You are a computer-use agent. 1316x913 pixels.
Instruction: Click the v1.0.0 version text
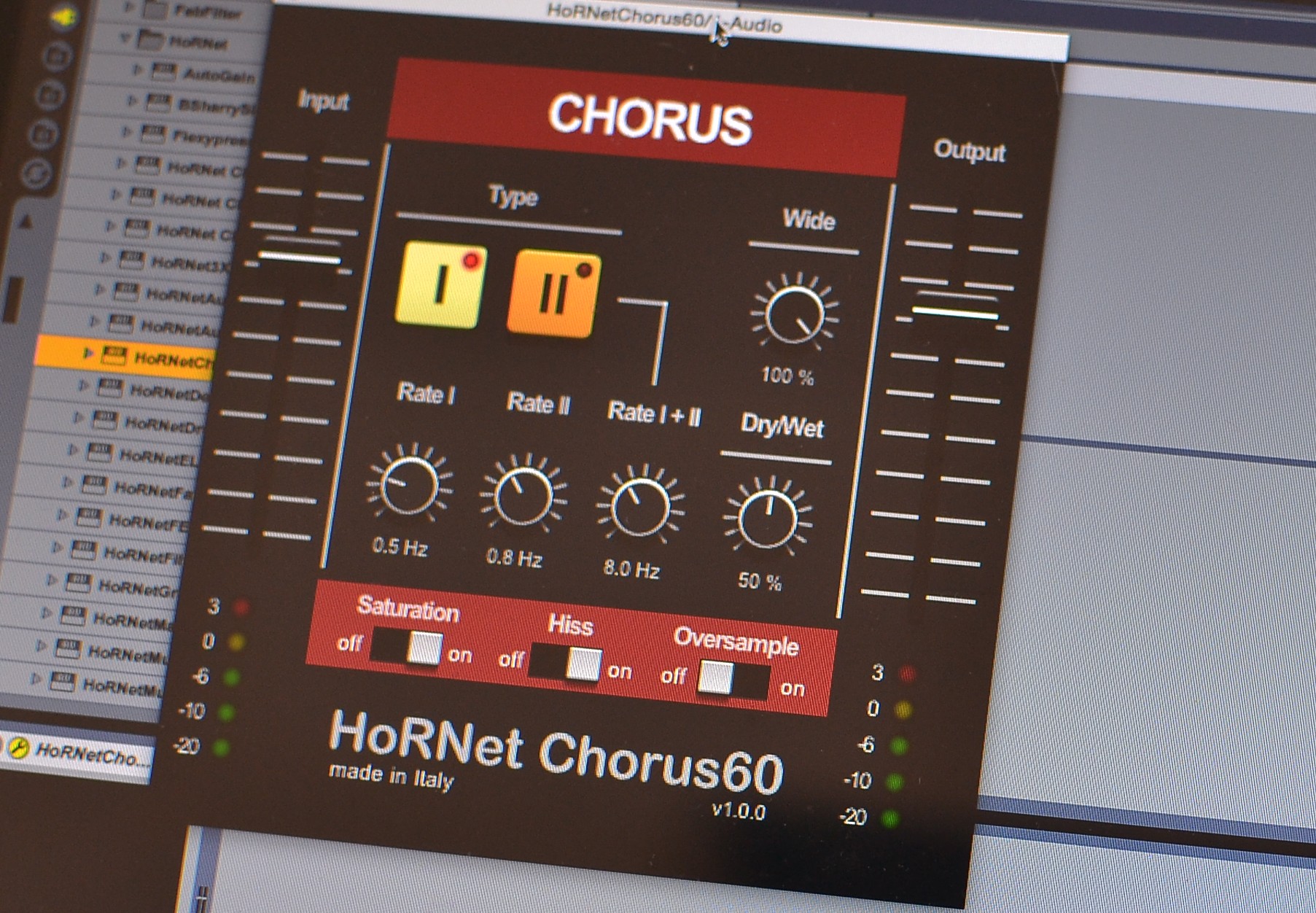click(739, 810)
